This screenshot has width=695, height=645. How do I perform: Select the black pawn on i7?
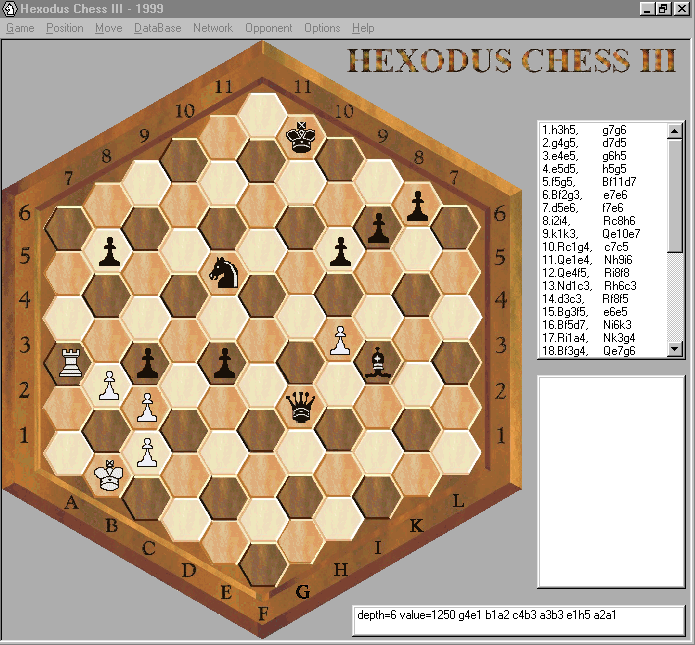click(378, 228)
